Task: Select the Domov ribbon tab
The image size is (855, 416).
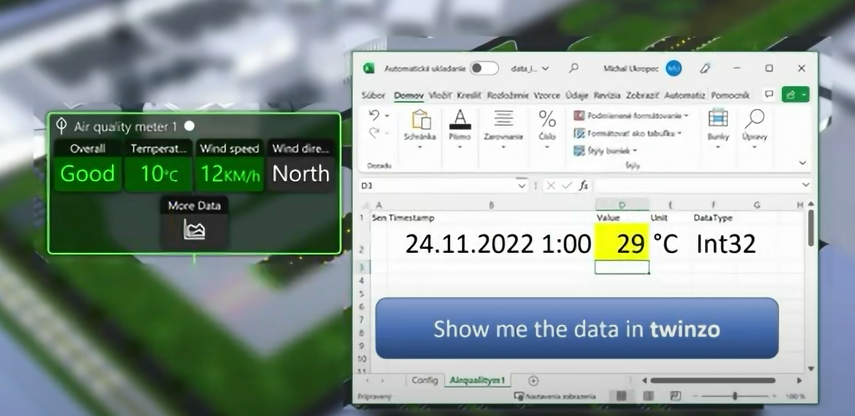Action: pyautogui.click(x=409, y=95)
